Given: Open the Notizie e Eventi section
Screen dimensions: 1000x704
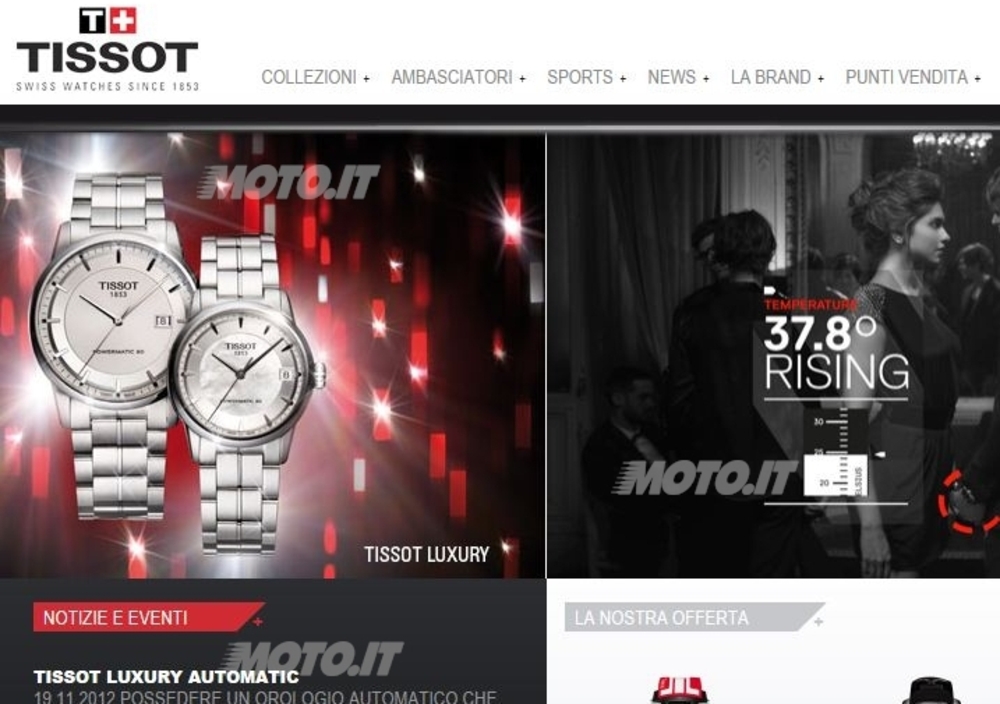Looking at the screenshot, I should [115, 617].
